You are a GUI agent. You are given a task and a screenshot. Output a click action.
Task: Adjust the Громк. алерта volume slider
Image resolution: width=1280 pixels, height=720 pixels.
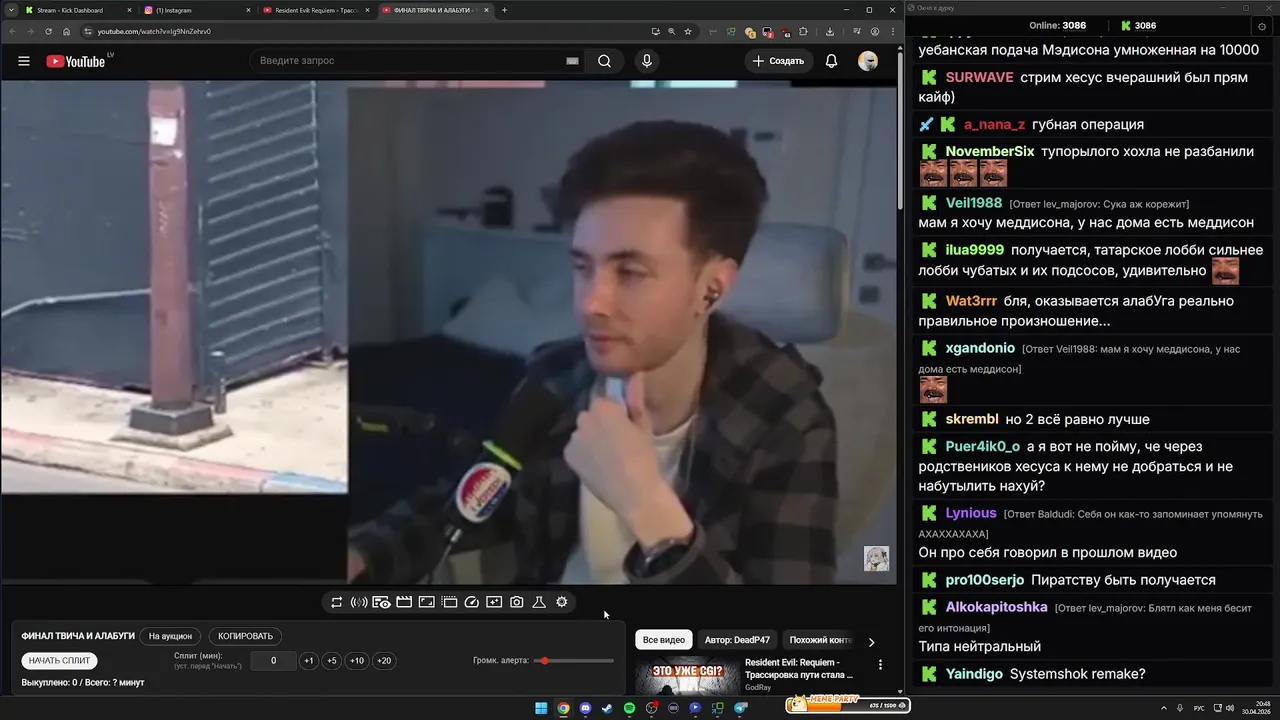pos(575,661)
